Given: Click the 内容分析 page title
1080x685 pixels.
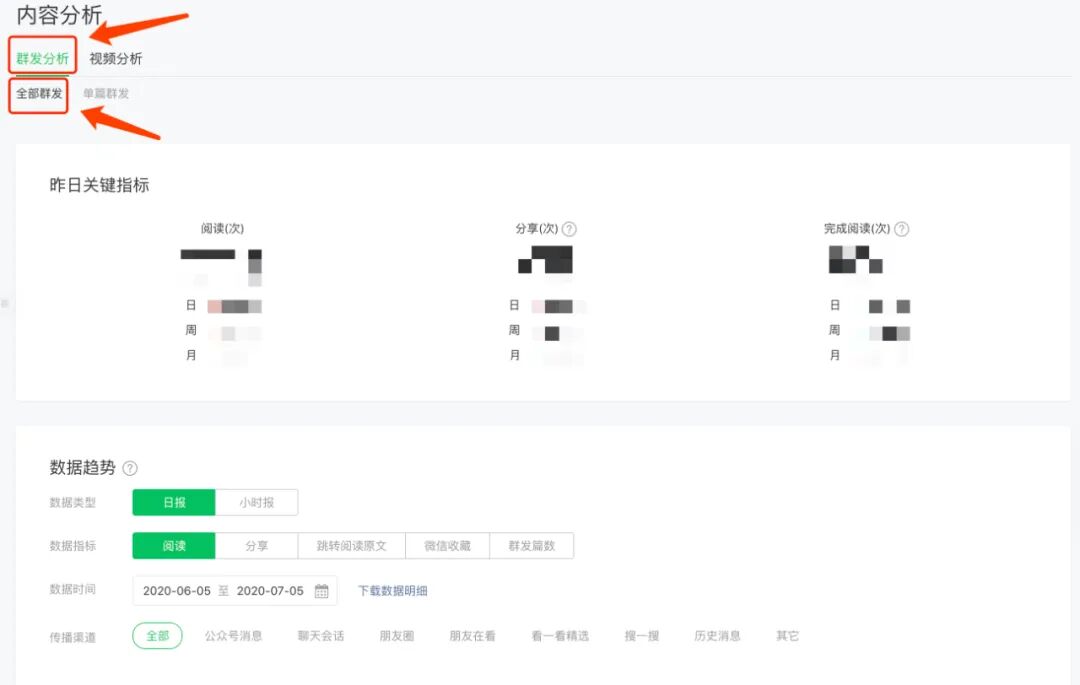Looking at the screenshot, I should coord(59,15).
